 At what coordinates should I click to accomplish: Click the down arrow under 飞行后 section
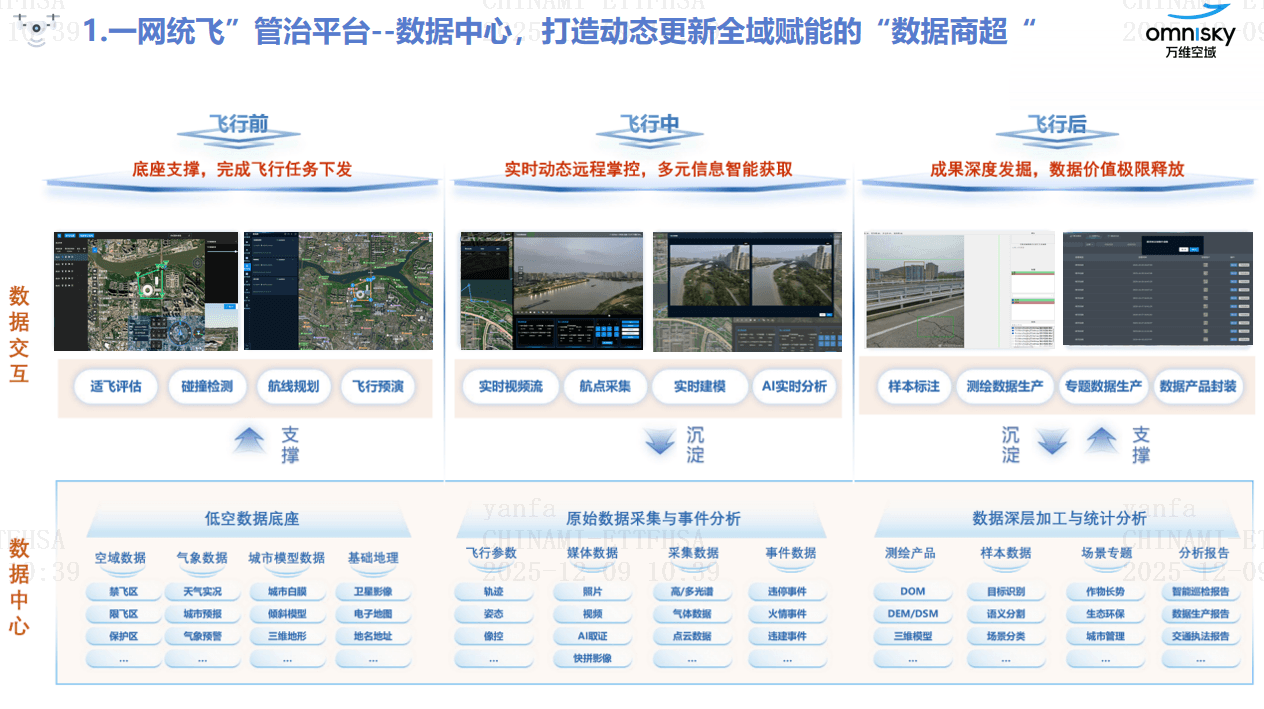(x=1053, y=441)
